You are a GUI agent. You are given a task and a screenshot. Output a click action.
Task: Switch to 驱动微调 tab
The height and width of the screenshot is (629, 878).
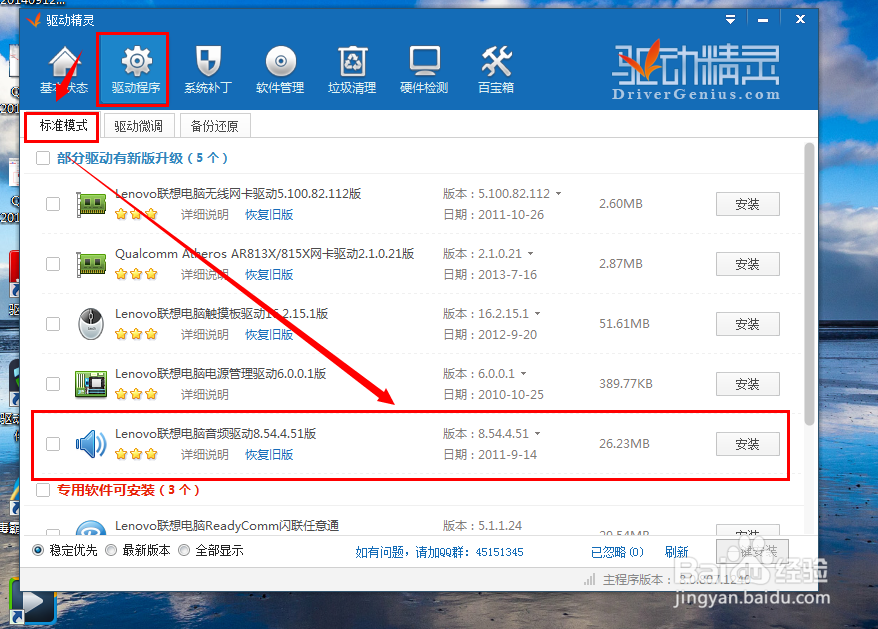(x=139, y=126)
